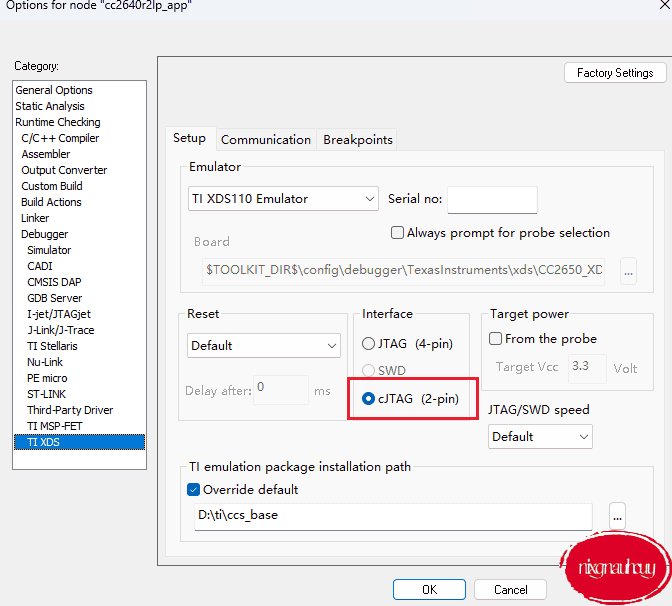Choose C/C++ Compiler category

[x=60, y=138]
